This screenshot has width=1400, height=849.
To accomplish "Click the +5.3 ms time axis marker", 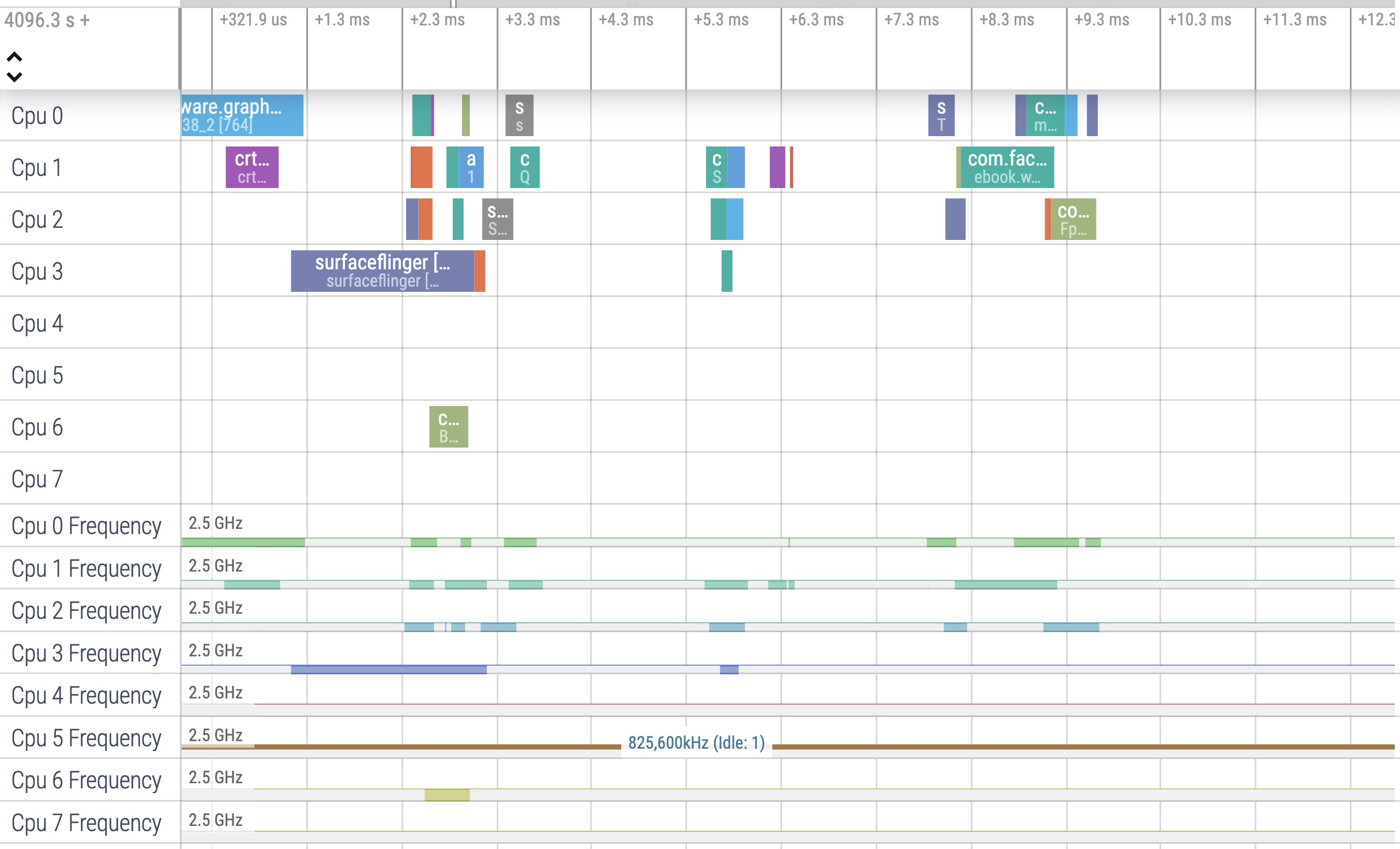I will coord(720,20).
